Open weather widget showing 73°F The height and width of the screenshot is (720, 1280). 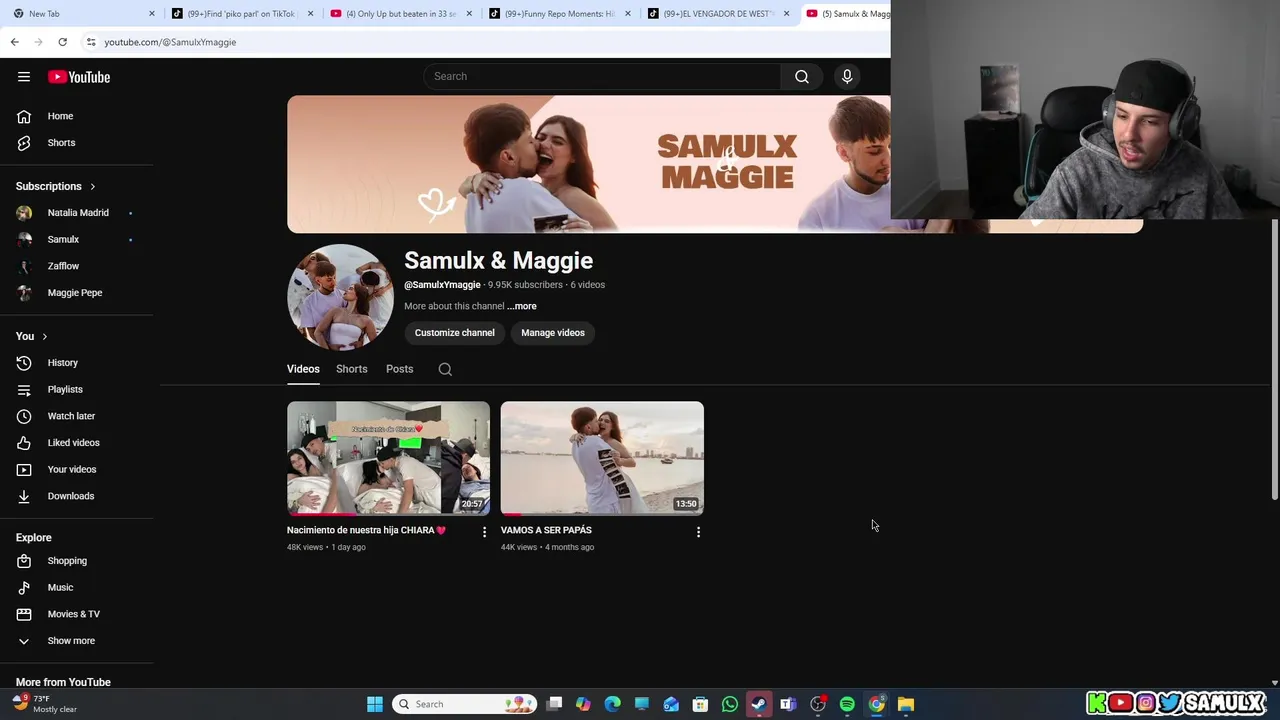[x=45, y=704]
